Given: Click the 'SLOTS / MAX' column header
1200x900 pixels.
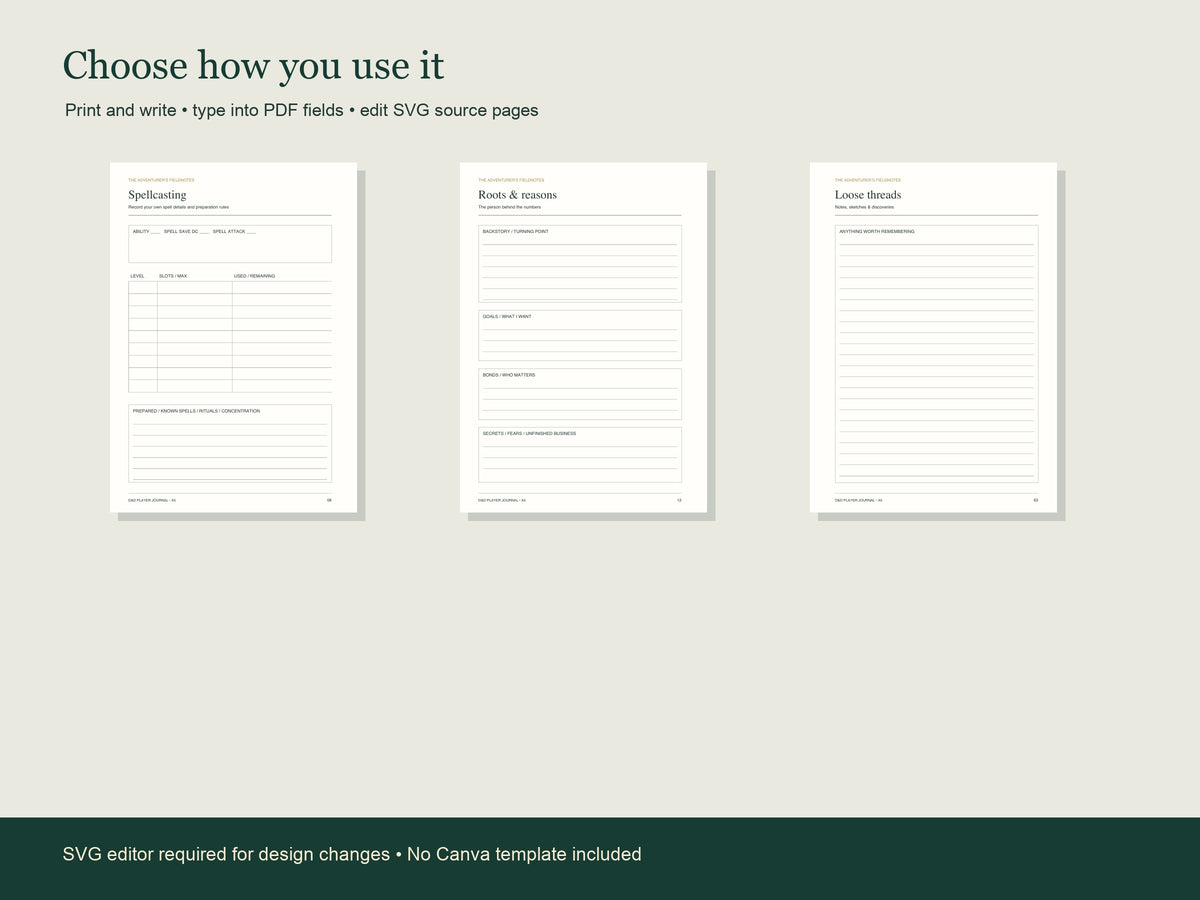Looking at the screenshot, I should pyautogui.click(x=173, y=276).
